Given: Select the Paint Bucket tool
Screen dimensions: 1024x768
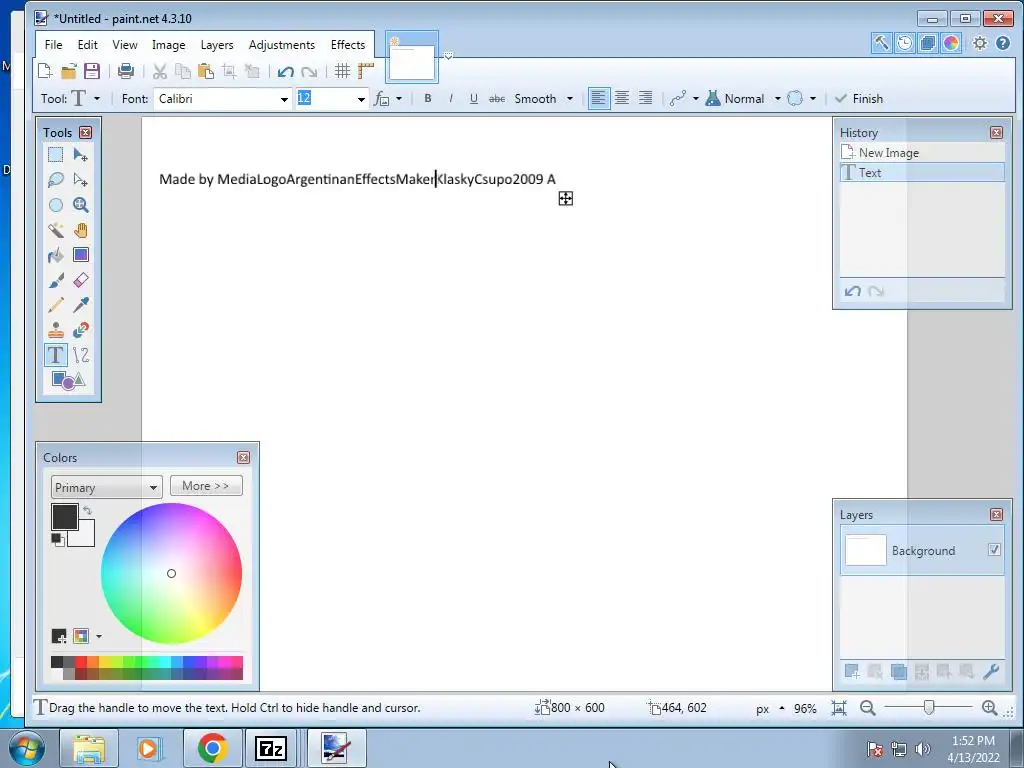Looking at the screenshot, I should click(56, 255).
